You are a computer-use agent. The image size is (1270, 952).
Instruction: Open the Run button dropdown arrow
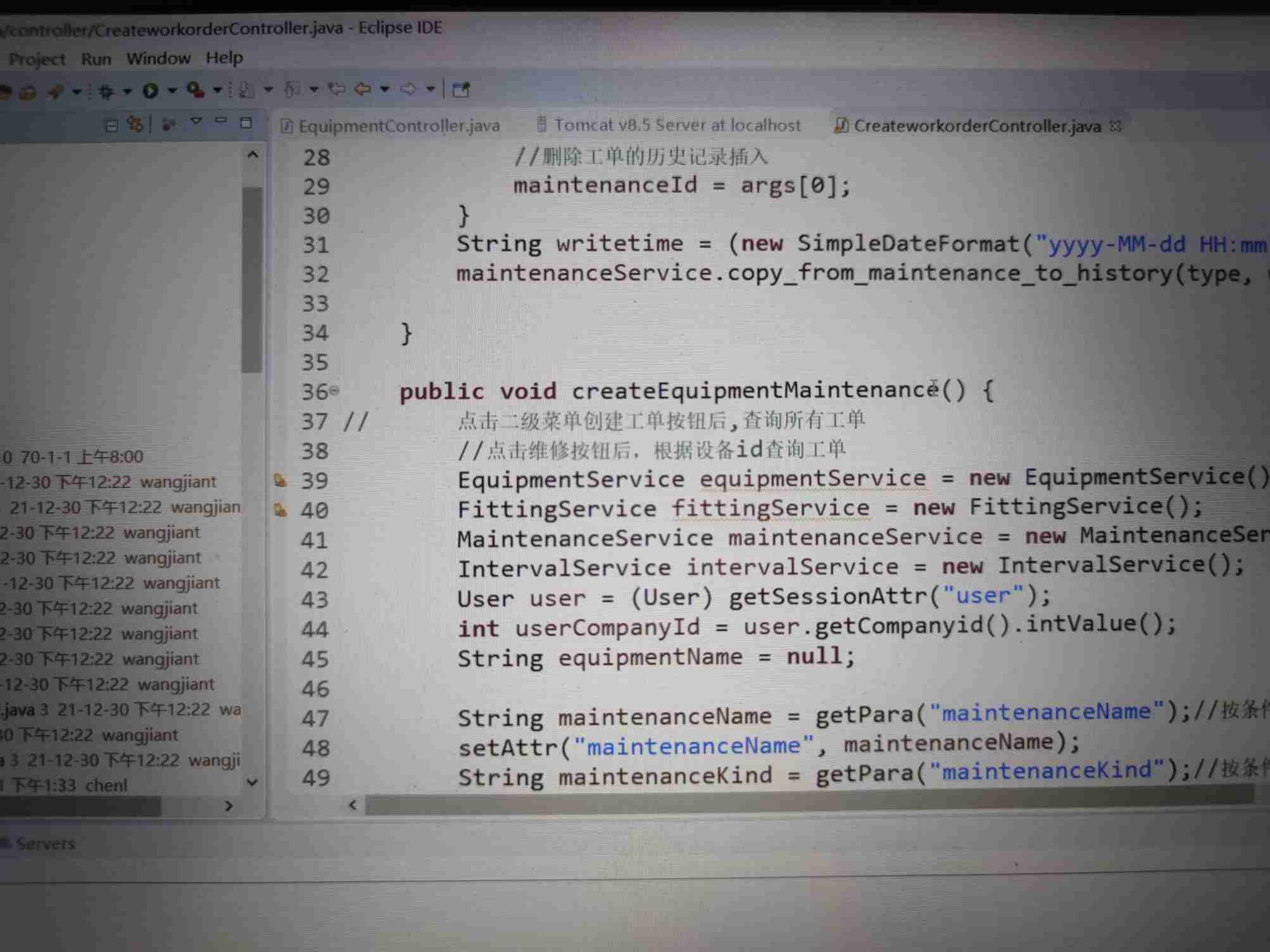click(x=172, y=91)
